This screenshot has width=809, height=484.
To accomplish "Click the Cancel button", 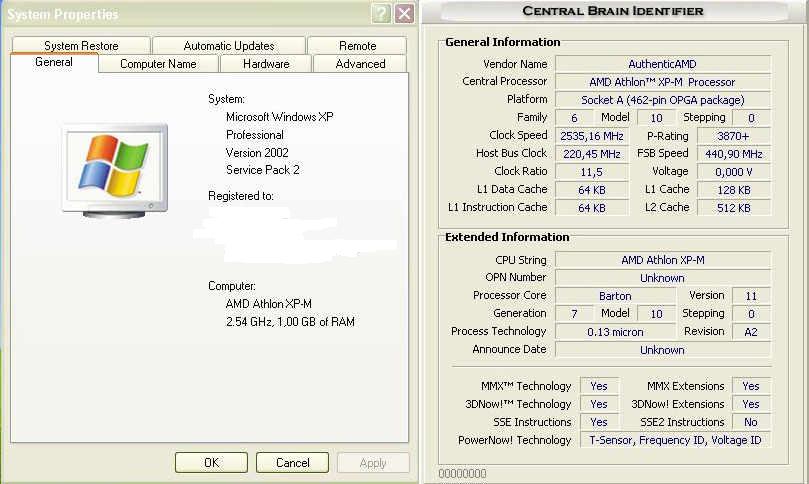I will coord(292,463).
